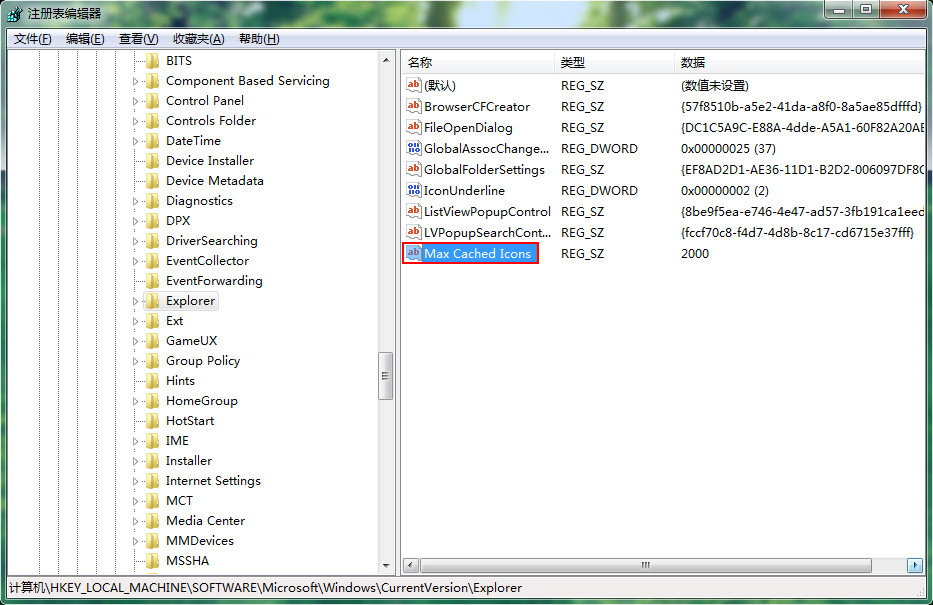Open the 文件(F) menu

pyautogui.click(x=33, y=39)
